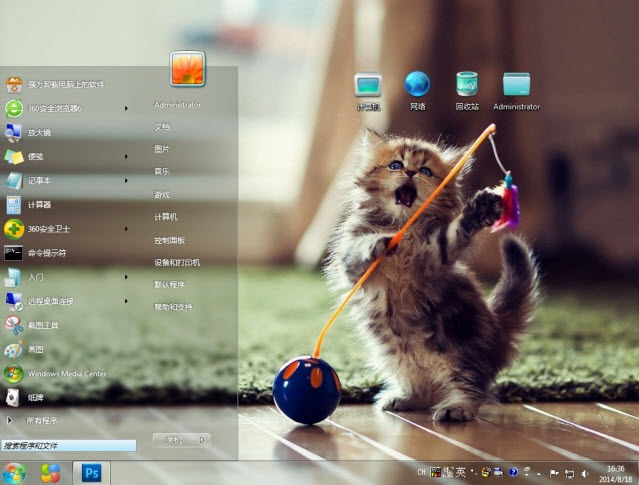Screen dimensions: 639x485
Task: Expand 360安全浏览器6 jump list arrow
Action: (126, 108)
